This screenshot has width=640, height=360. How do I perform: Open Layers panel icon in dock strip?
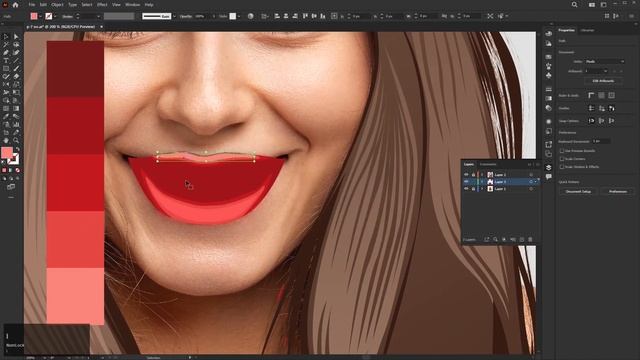[549, 168]
